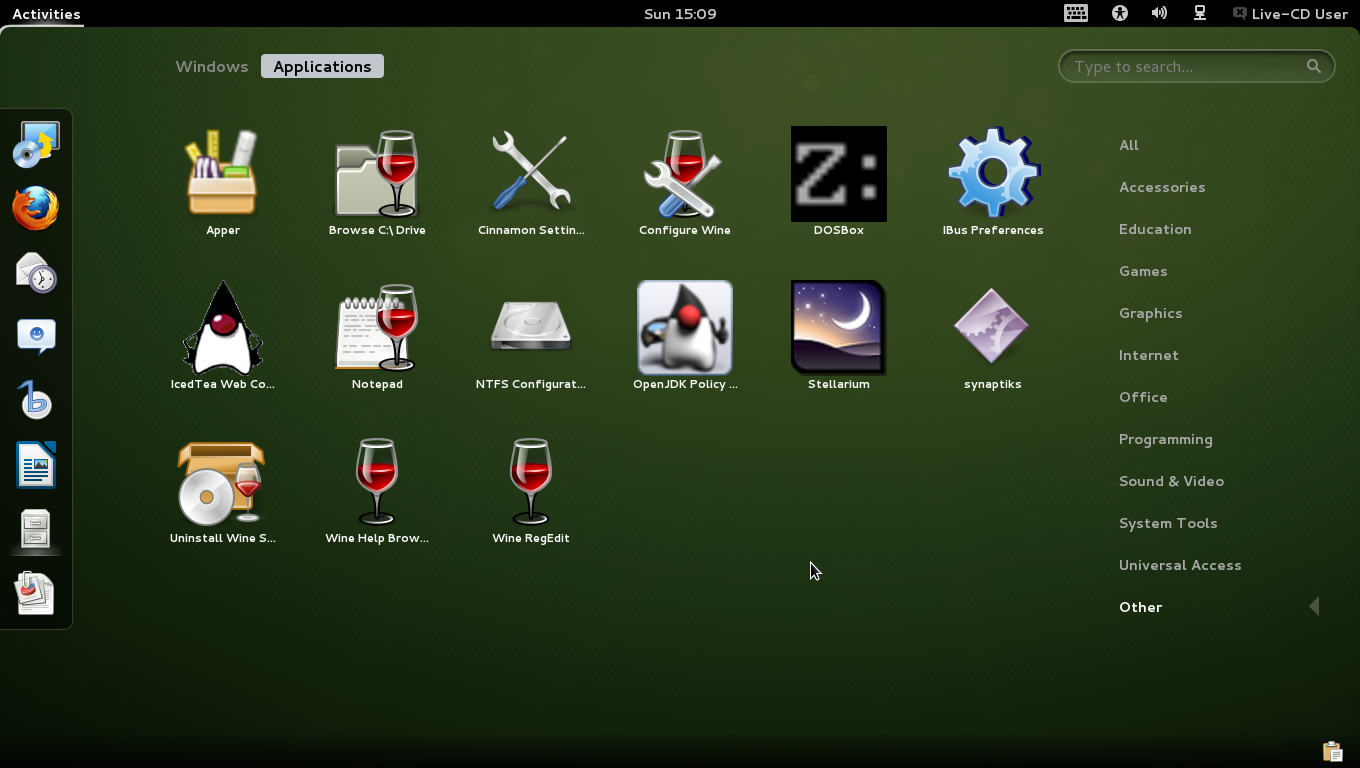The width and height of the screenshot is (1360, 768).
Task: Launch the chat smiley app in the dock
Action: coord(36,337)
